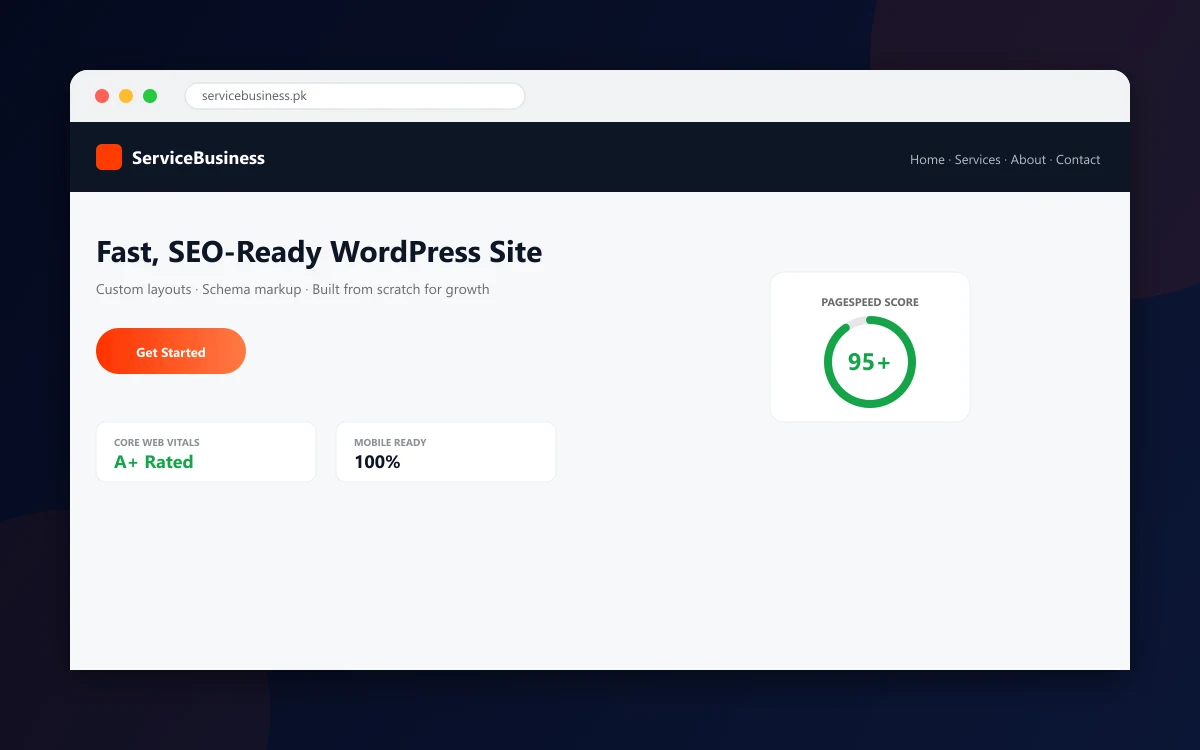Click the orange ServiceBusiness logo square
This screenshot has height=750, width=1200.
pyautogui.click(x=109, y=157)
